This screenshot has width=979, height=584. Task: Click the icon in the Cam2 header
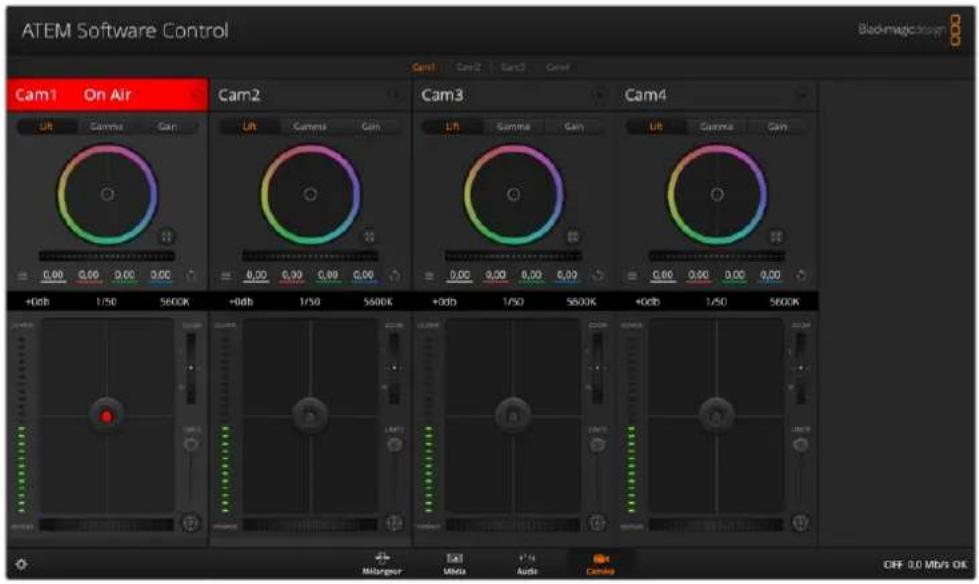click(x=396, y=95)
